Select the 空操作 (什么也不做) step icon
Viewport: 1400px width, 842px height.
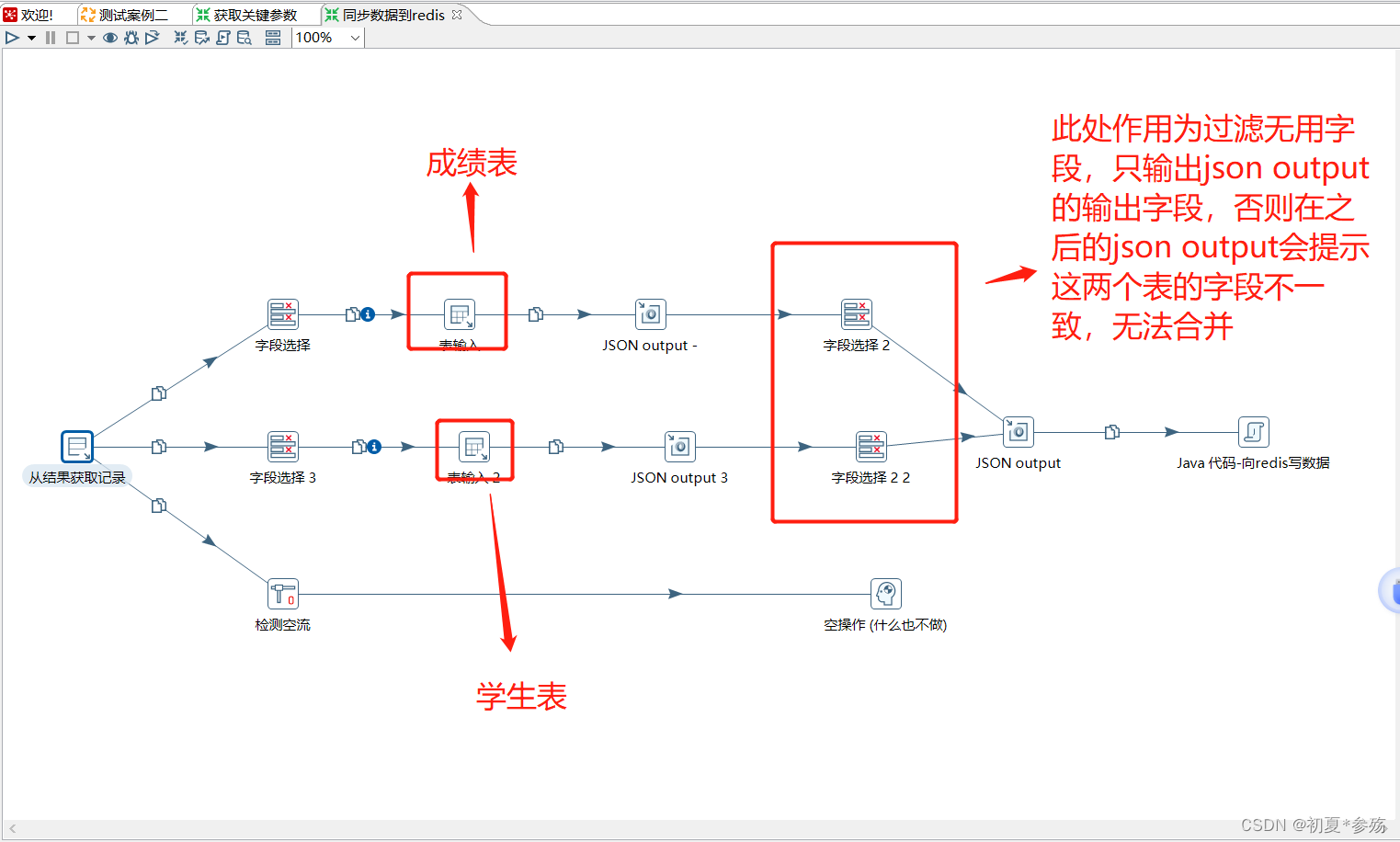886,594
